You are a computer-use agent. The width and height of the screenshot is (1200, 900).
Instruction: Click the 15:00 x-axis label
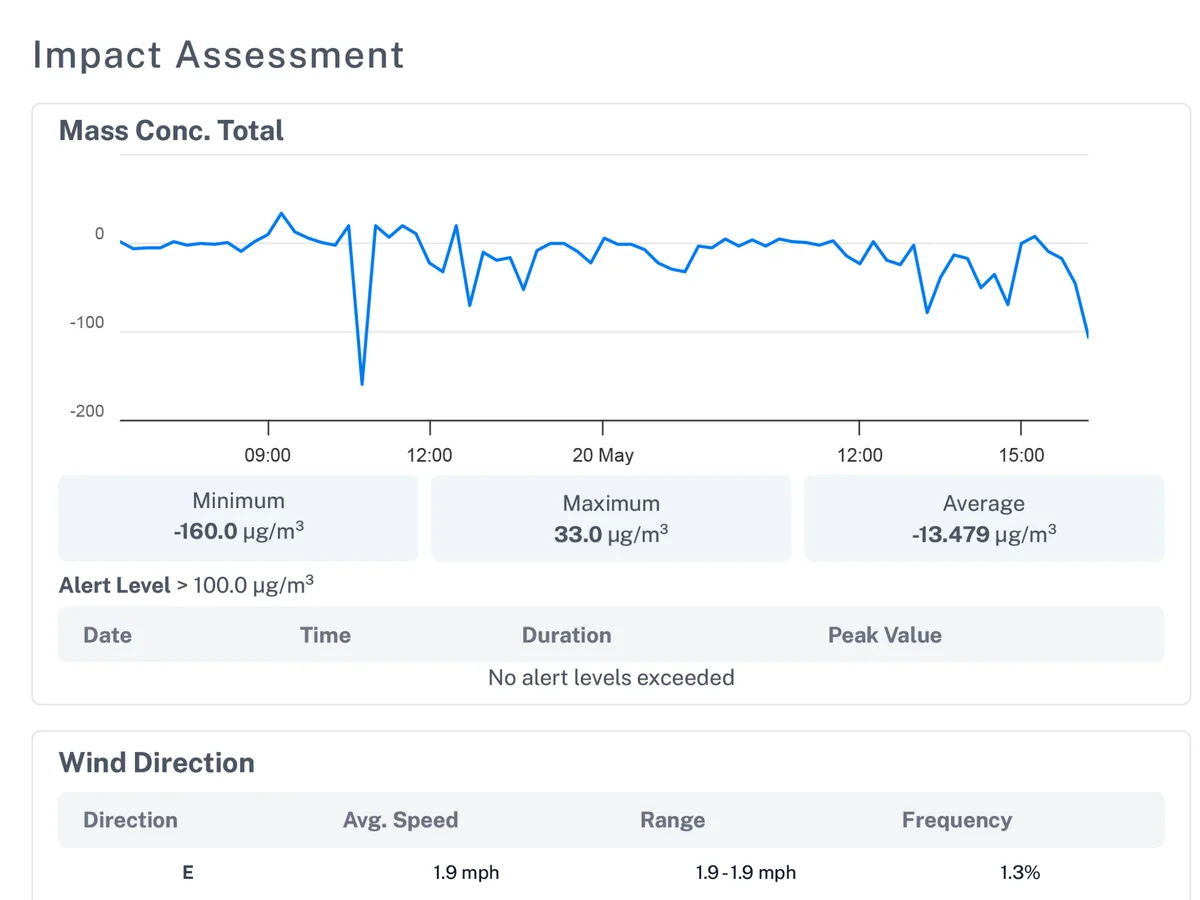point(1021,455)
